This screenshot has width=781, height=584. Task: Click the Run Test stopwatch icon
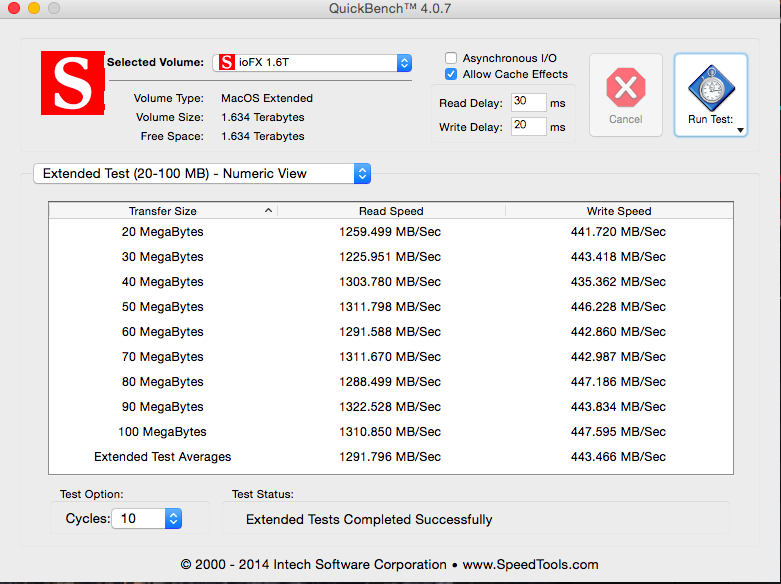click(711, 88)
